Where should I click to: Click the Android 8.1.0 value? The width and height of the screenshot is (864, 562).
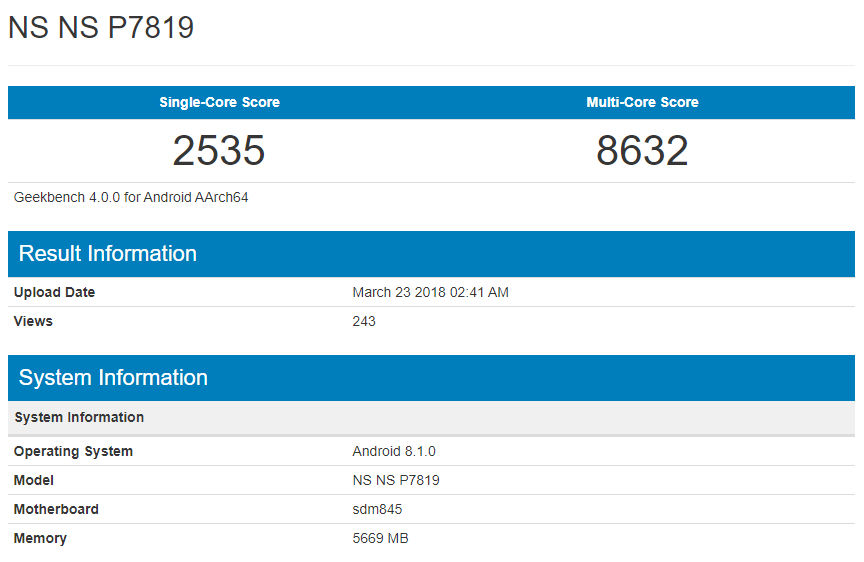point(393,452)
